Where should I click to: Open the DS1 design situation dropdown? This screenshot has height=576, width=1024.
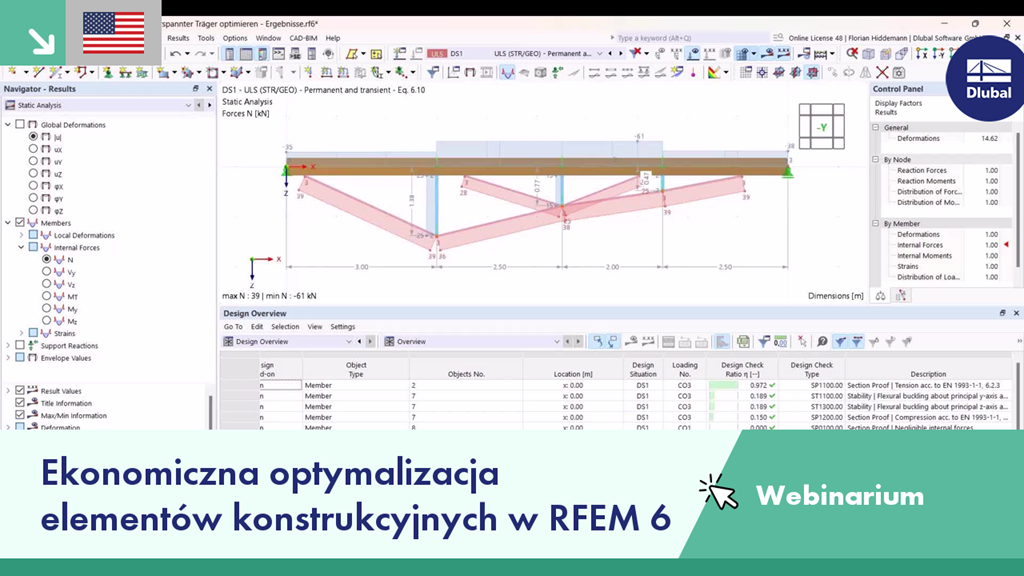tap(599, 54)
